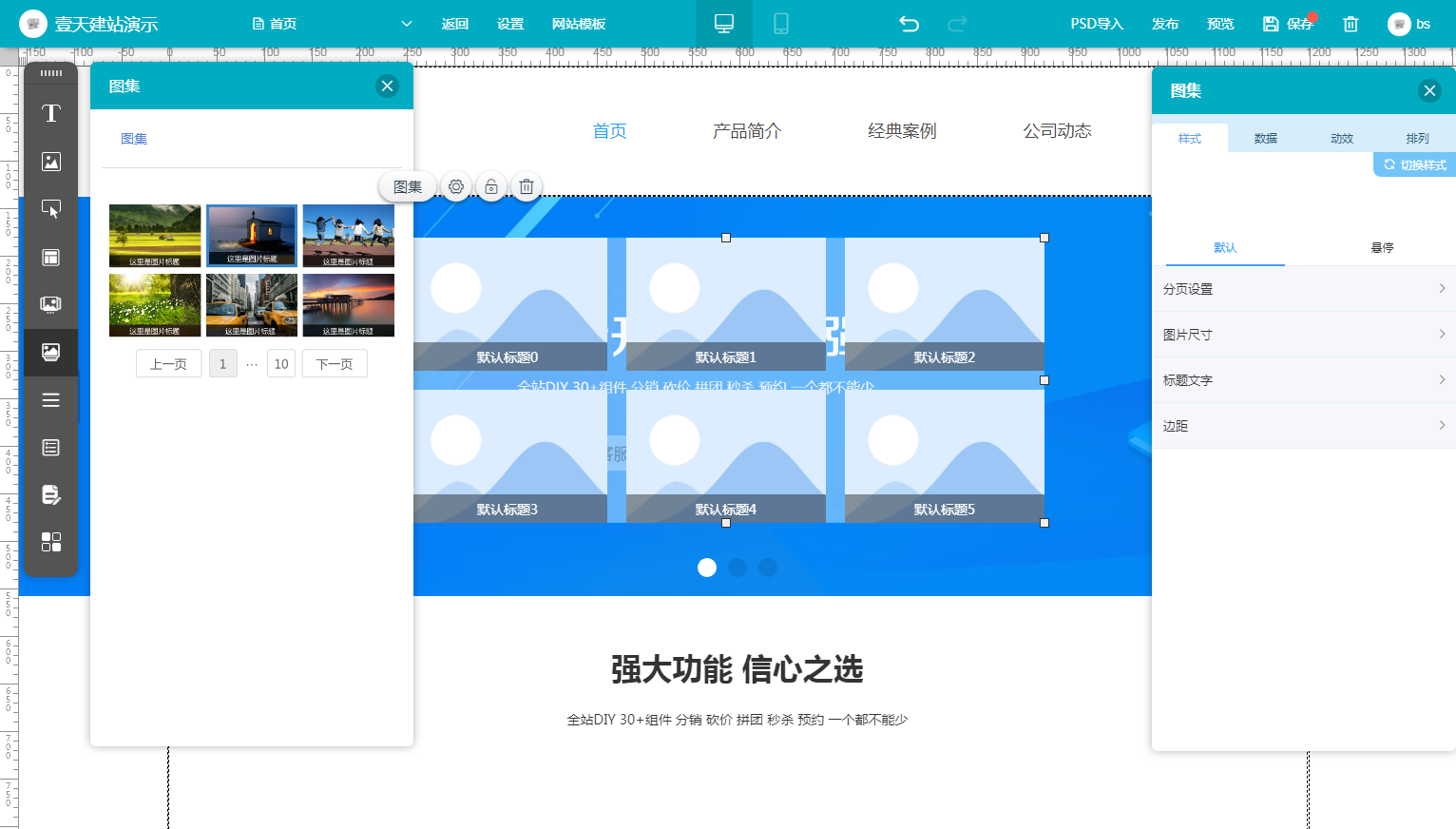Select the Button cursor tool icon
Screen dimensions: 1456x829
click(x=51, y=209)
